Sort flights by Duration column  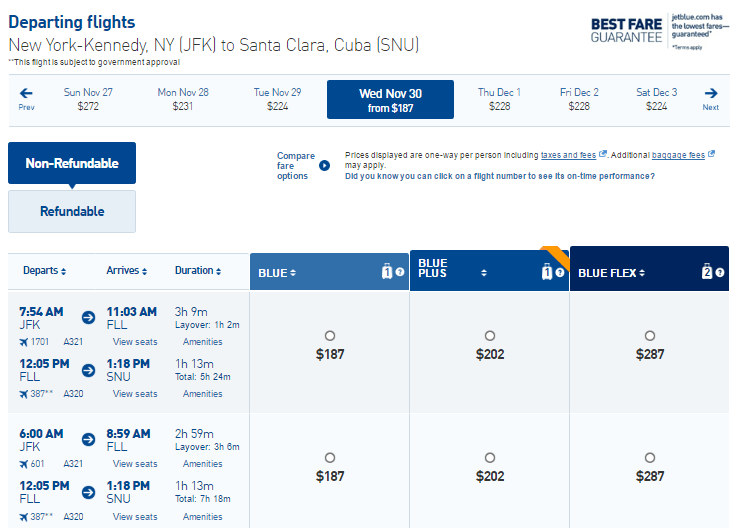(198, 270)
